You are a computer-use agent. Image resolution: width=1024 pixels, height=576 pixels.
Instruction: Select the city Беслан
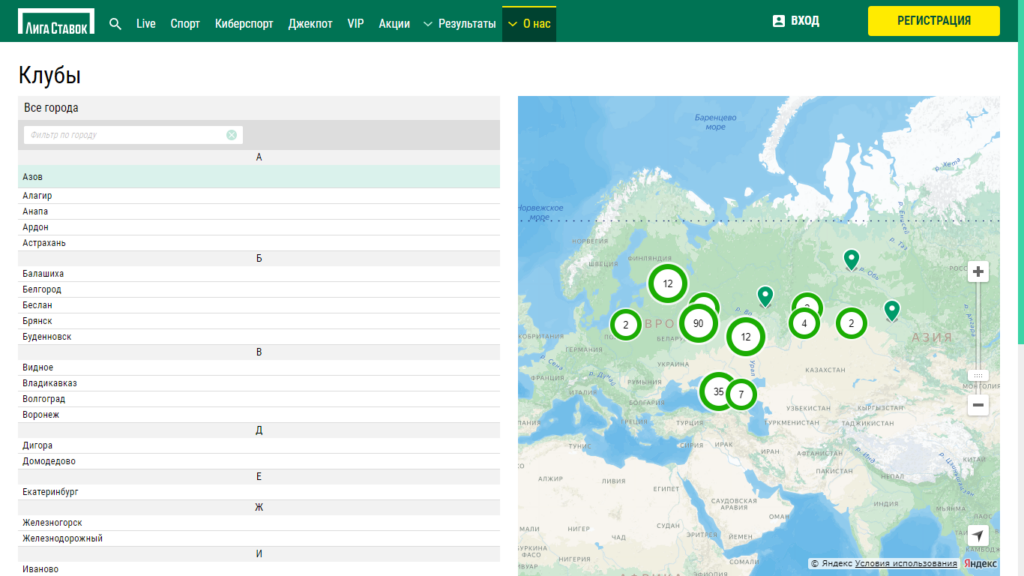tap(259, 305)
